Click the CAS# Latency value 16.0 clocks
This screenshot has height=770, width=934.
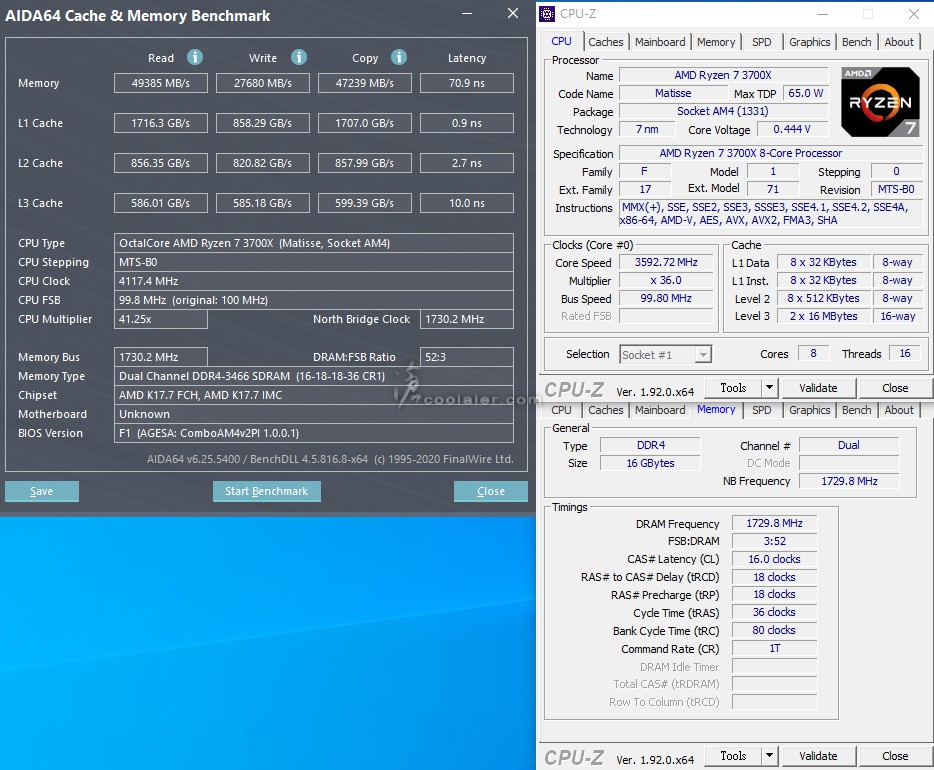774,559
